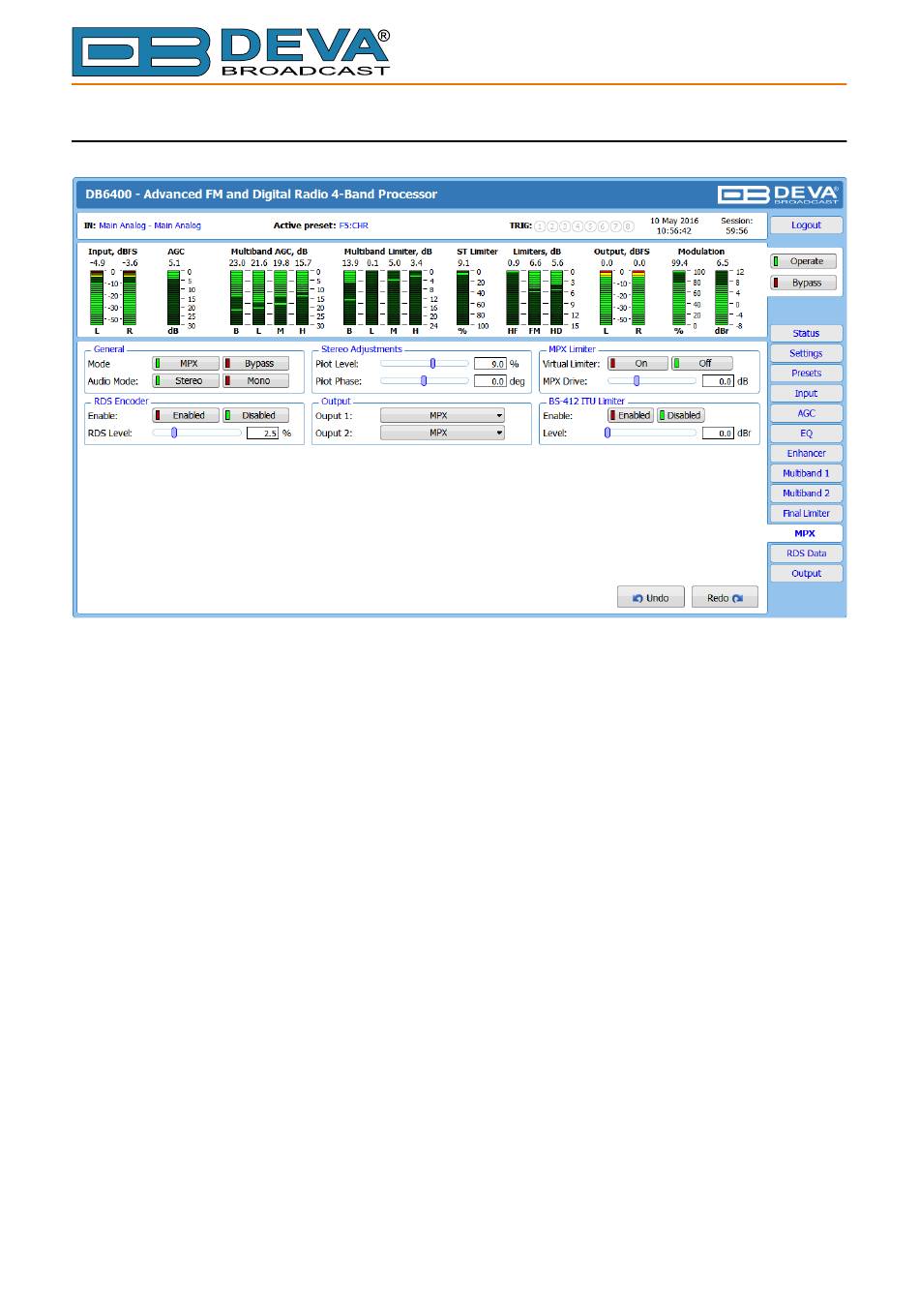This screenshot has width=919, height=1316.
Task: Click the MPX Drive slider
Action: 652,381
